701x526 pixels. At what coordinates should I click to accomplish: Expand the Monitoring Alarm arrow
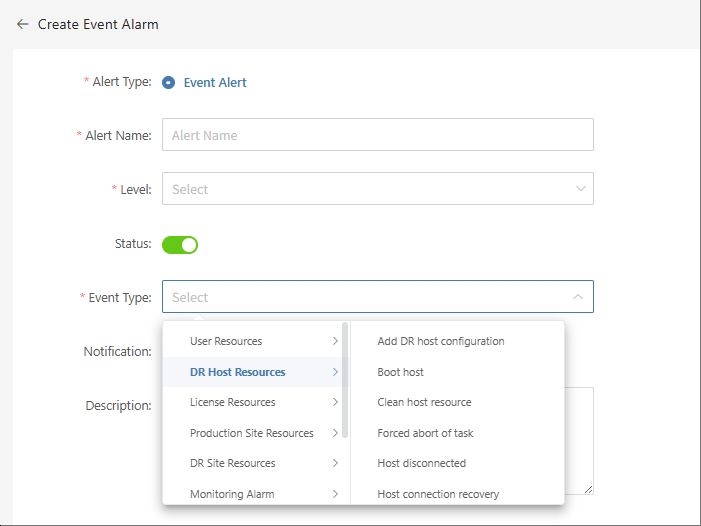[x=335, y=494]
